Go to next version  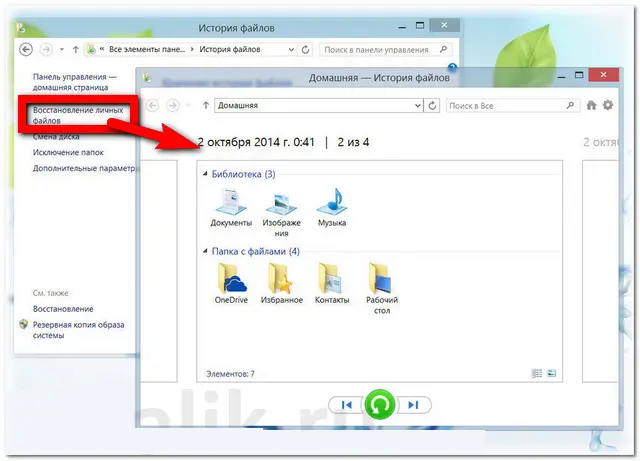[x=413, y=405]
